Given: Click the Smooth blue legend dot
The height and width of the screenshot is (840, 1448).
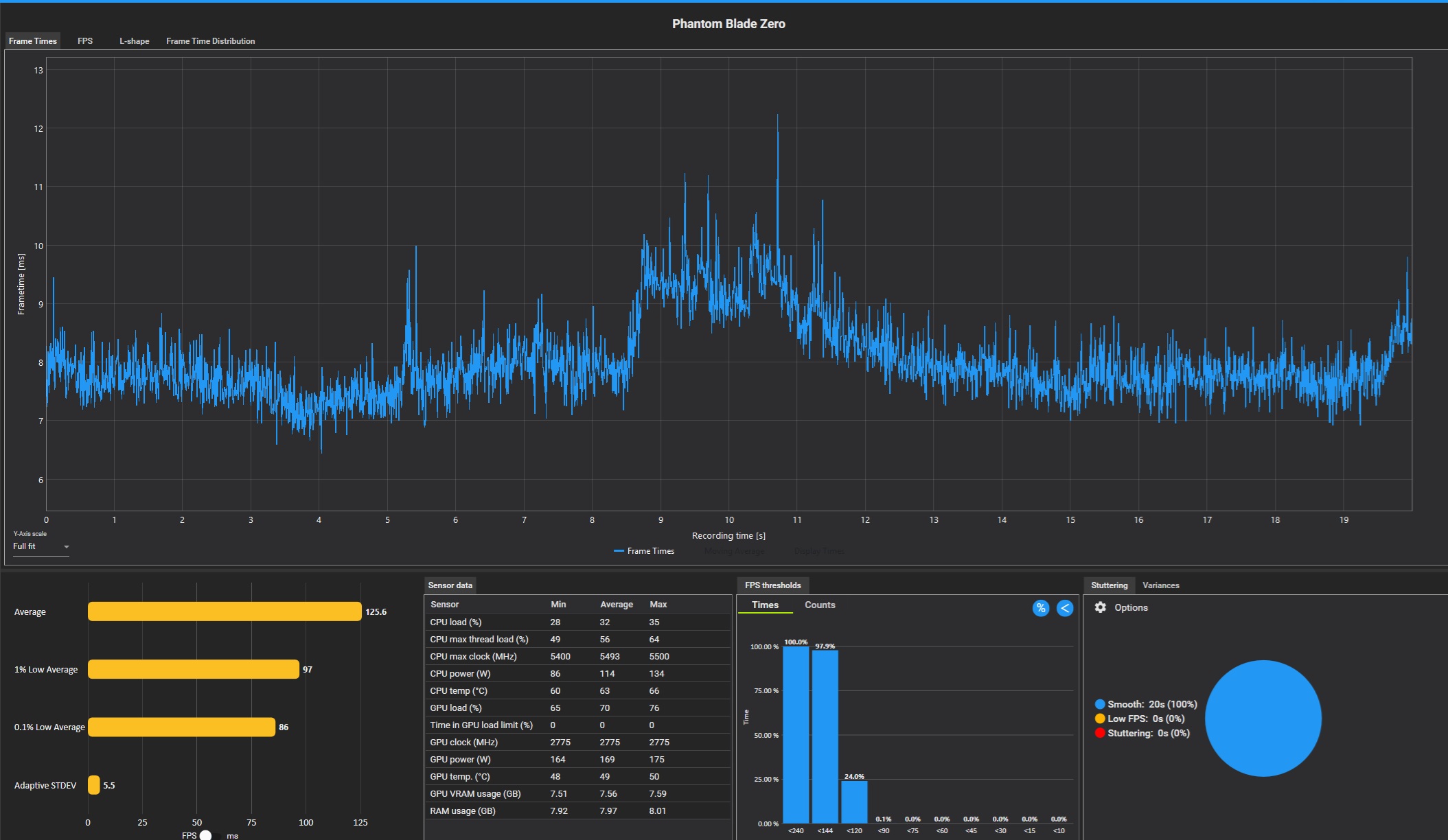Looking at the screenshot, I should 1100,704.
